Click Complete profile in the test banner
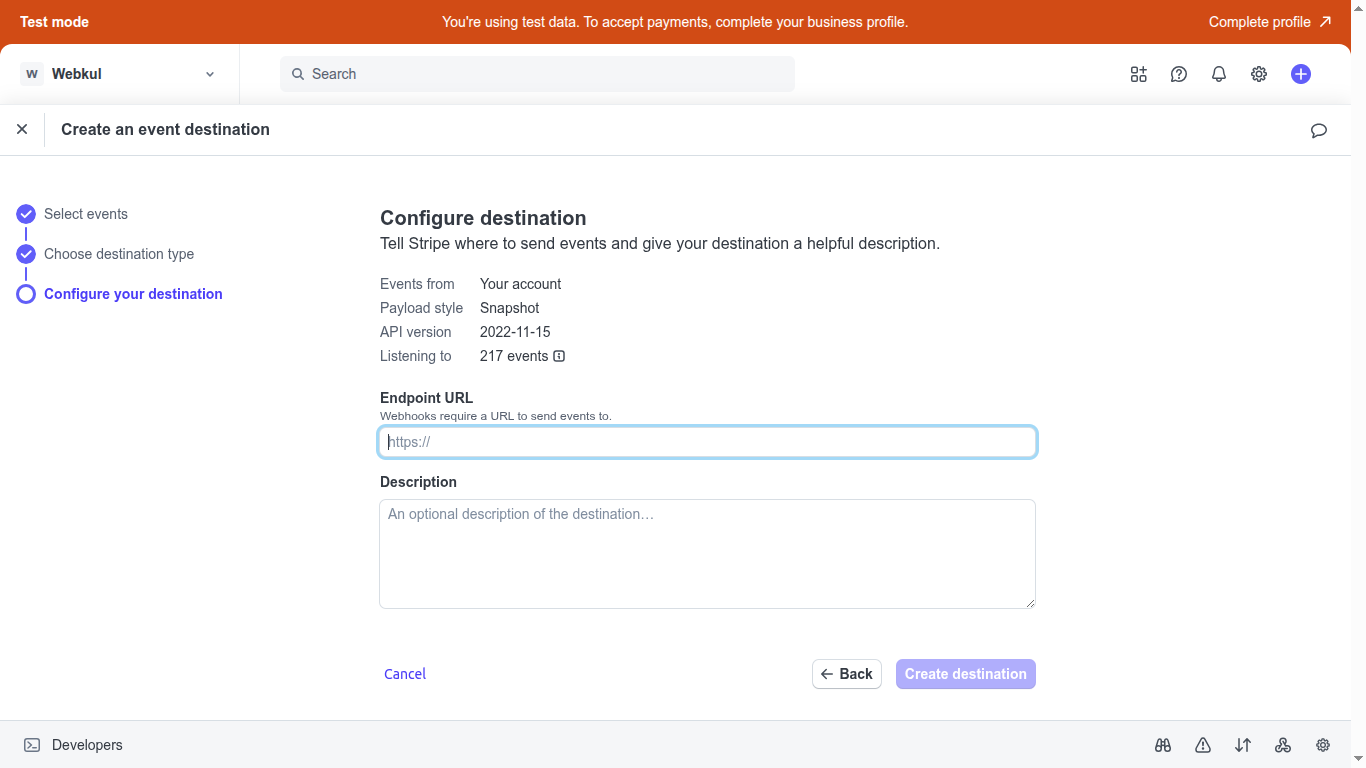 [x=1269, y=21]
